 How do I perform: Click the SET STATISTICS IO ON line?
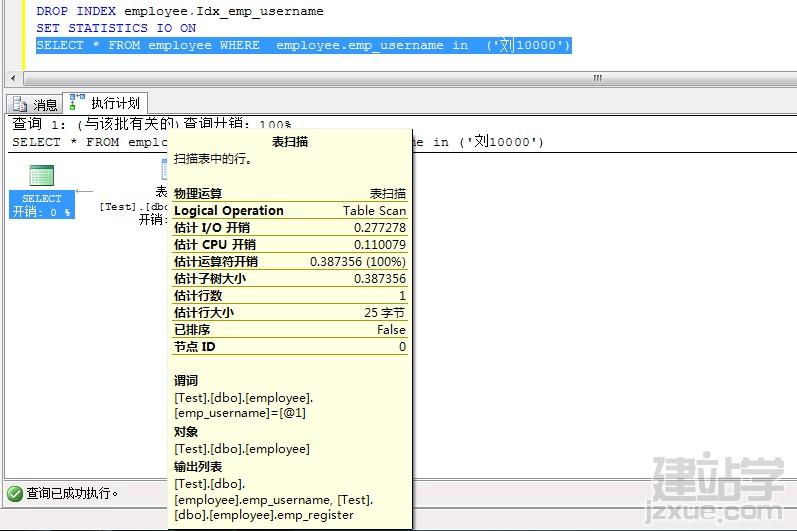tap(116, 28)
